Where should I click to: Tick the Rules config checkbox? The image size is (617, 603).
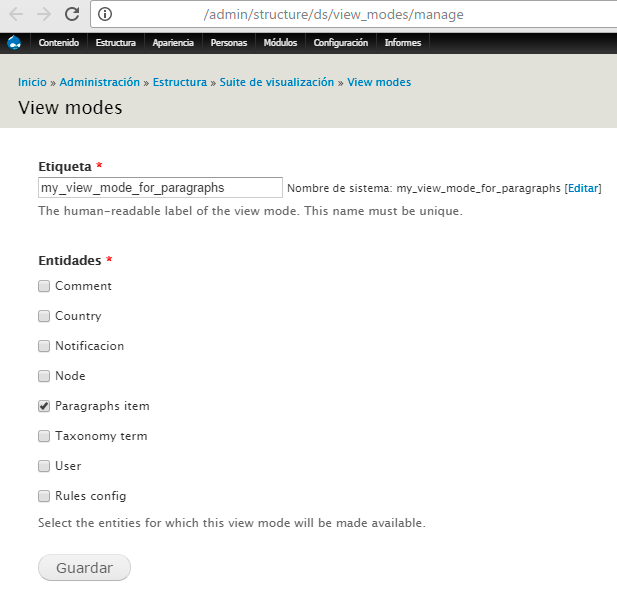click(x=44, y=496)
